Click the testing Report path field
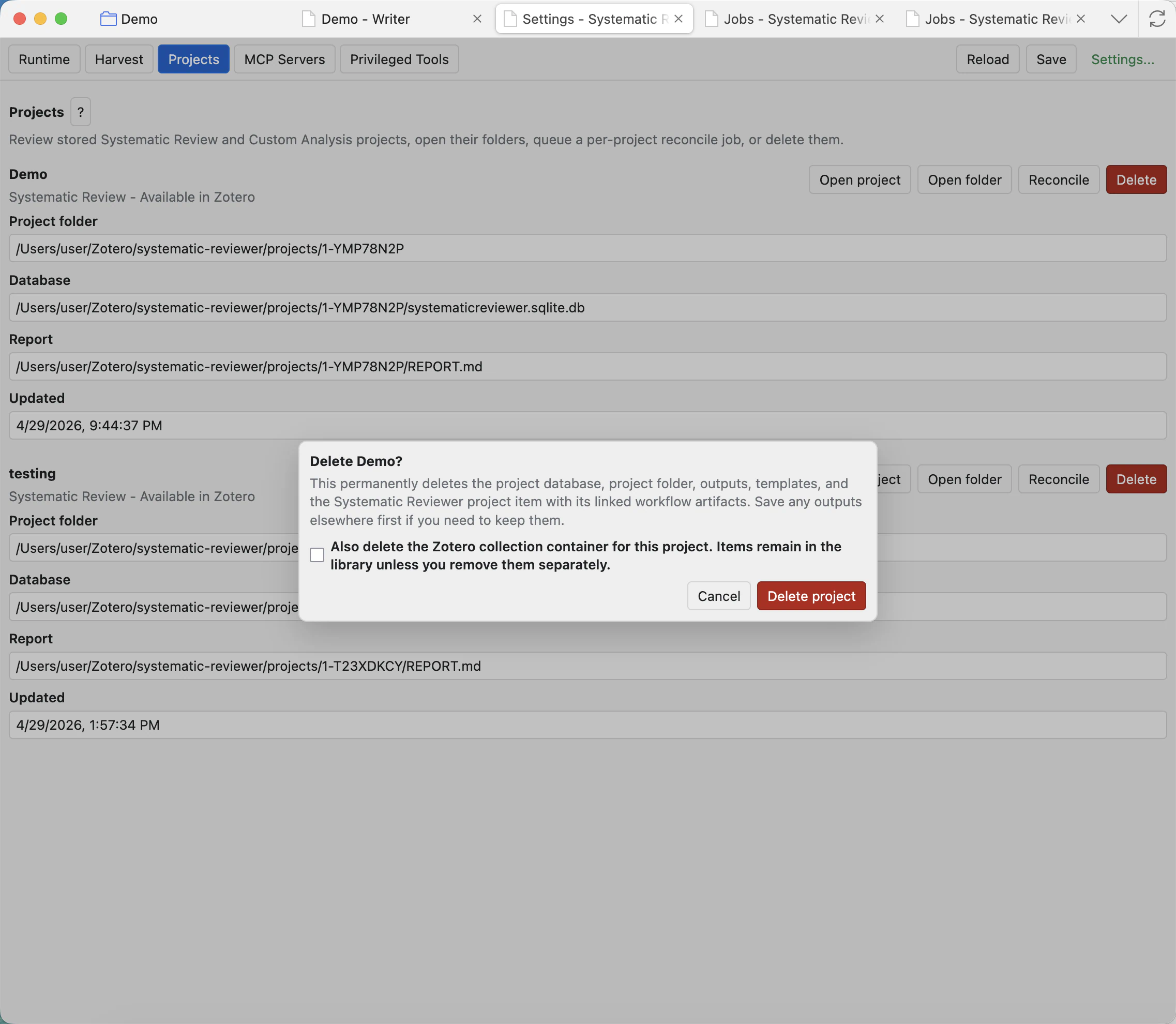This screenshot has height=1024, width=1176. coord(587,666)
